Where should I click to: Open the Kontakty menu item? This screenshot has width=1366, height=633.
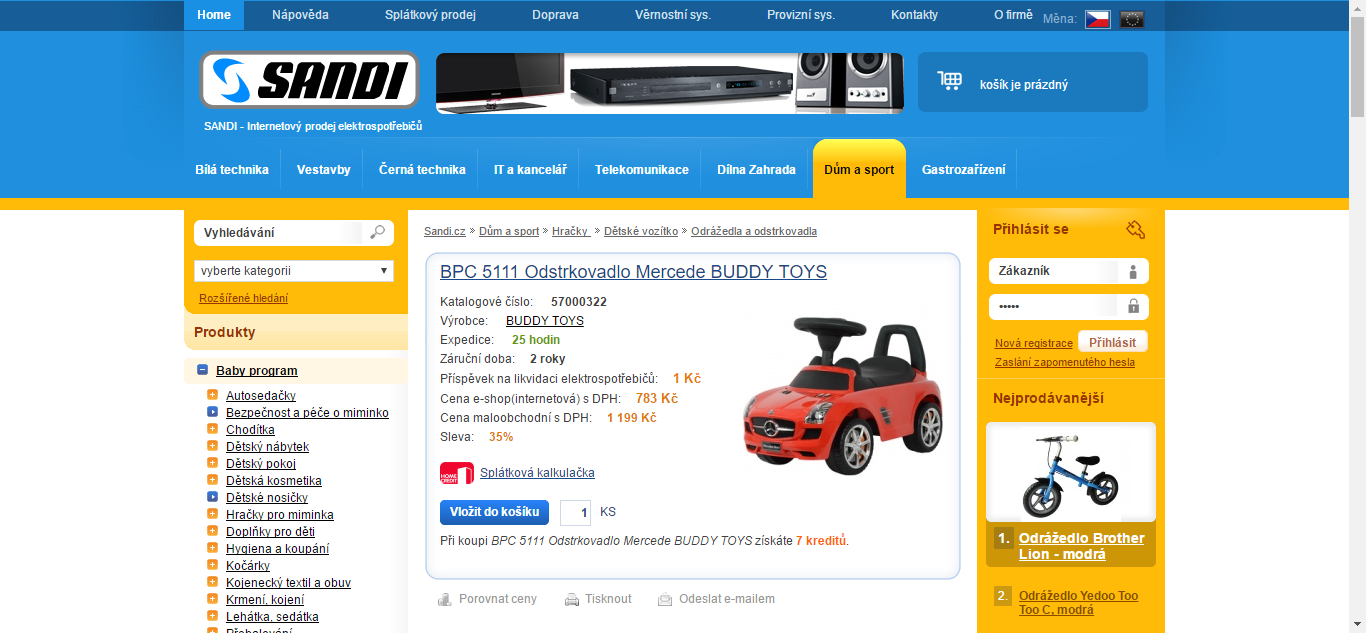[x=915, y=15]
